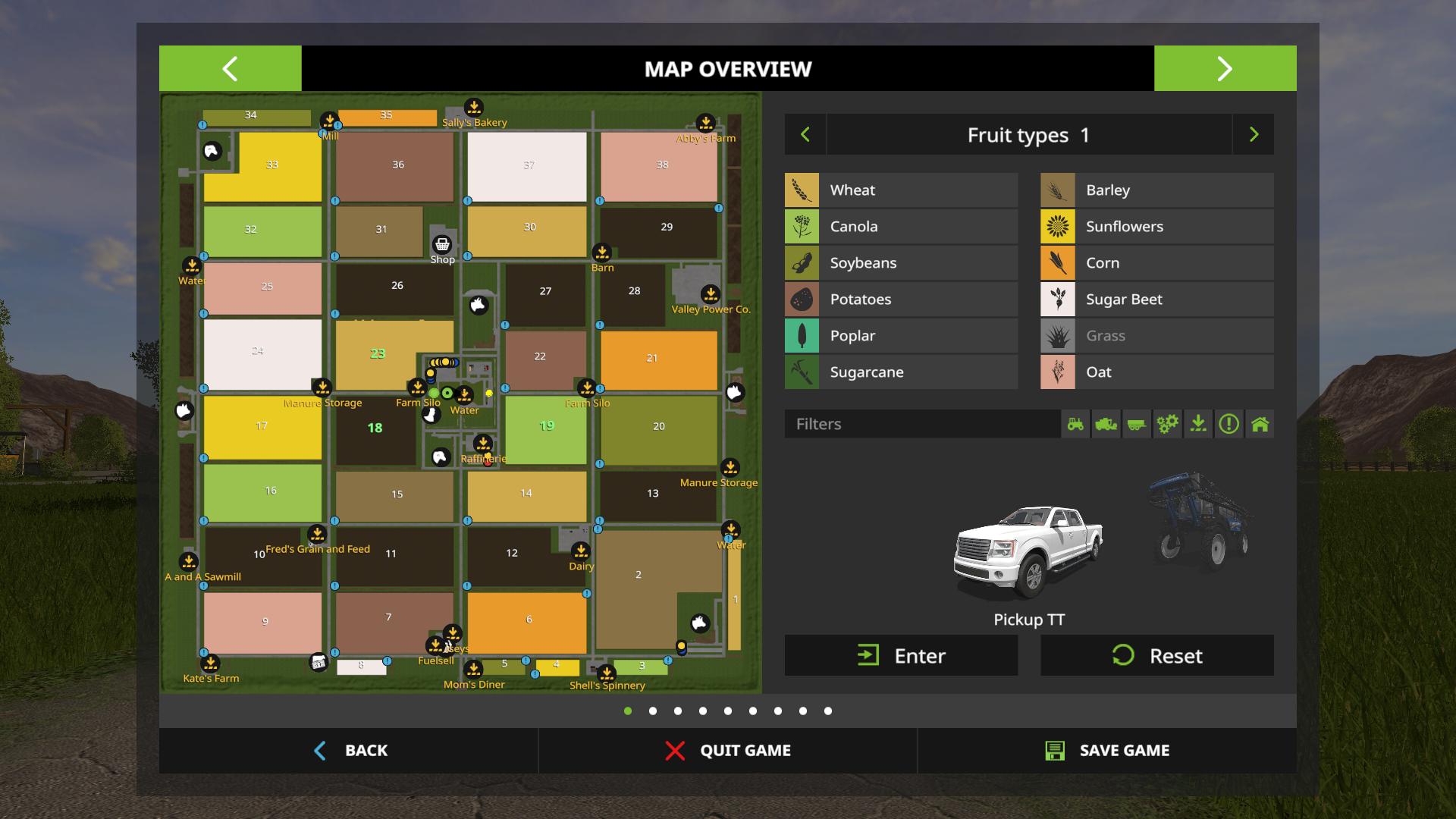This screenshot has width=1456, height=819.
Task: Open next menu page with top-right arrow
Action: tap(1225, 69)
